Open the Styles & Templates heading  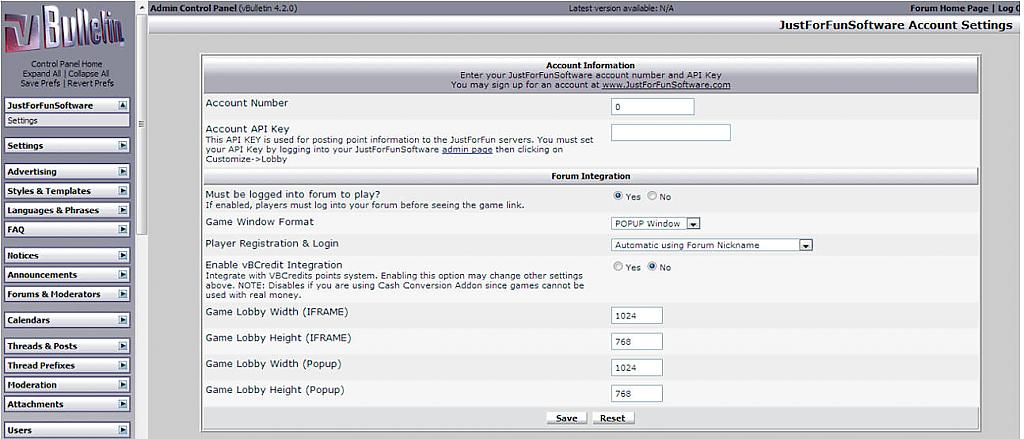(x=49, y=191)
